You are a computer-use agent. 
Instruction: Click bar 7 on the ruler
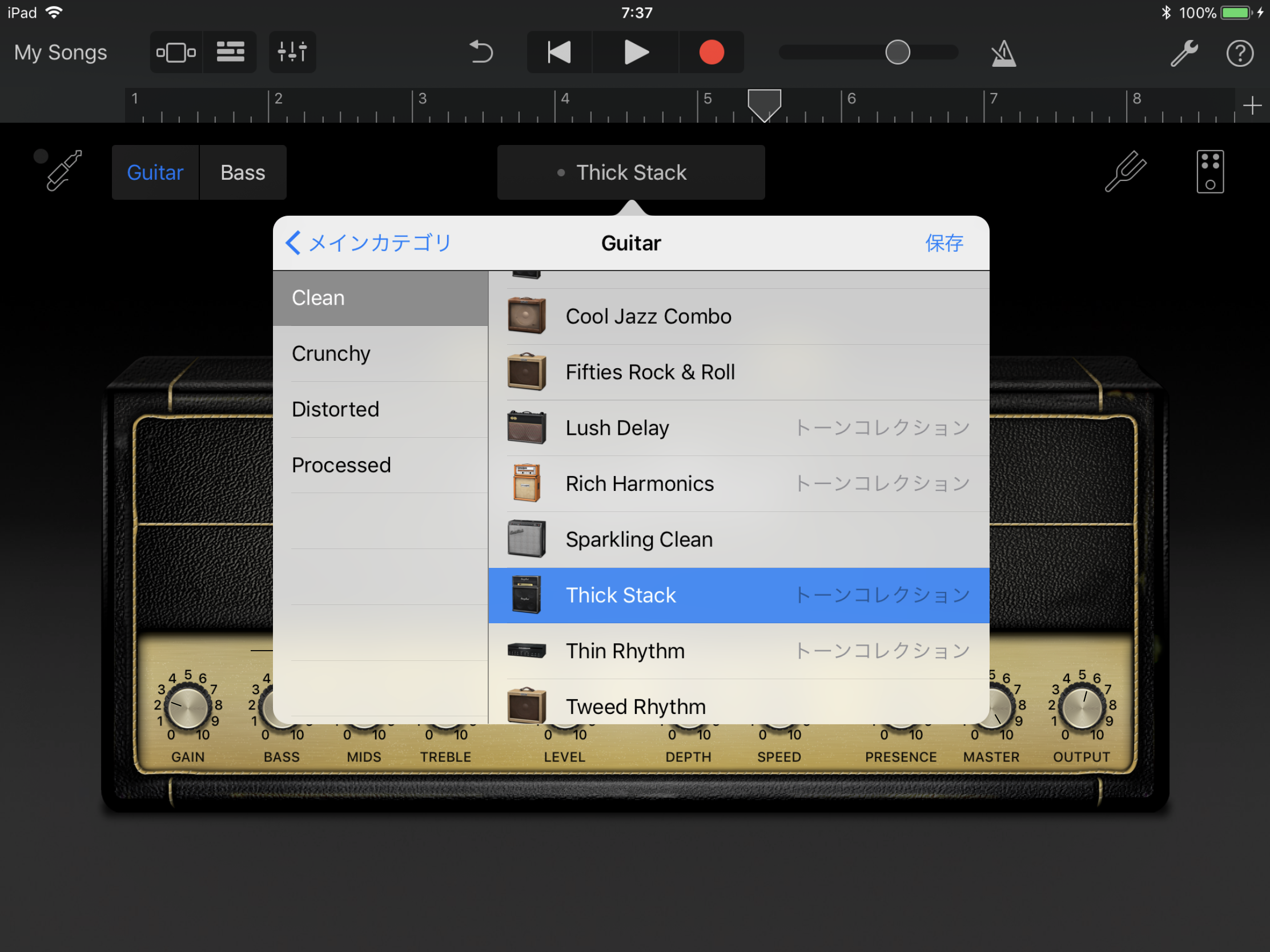(x=993, y=99)
